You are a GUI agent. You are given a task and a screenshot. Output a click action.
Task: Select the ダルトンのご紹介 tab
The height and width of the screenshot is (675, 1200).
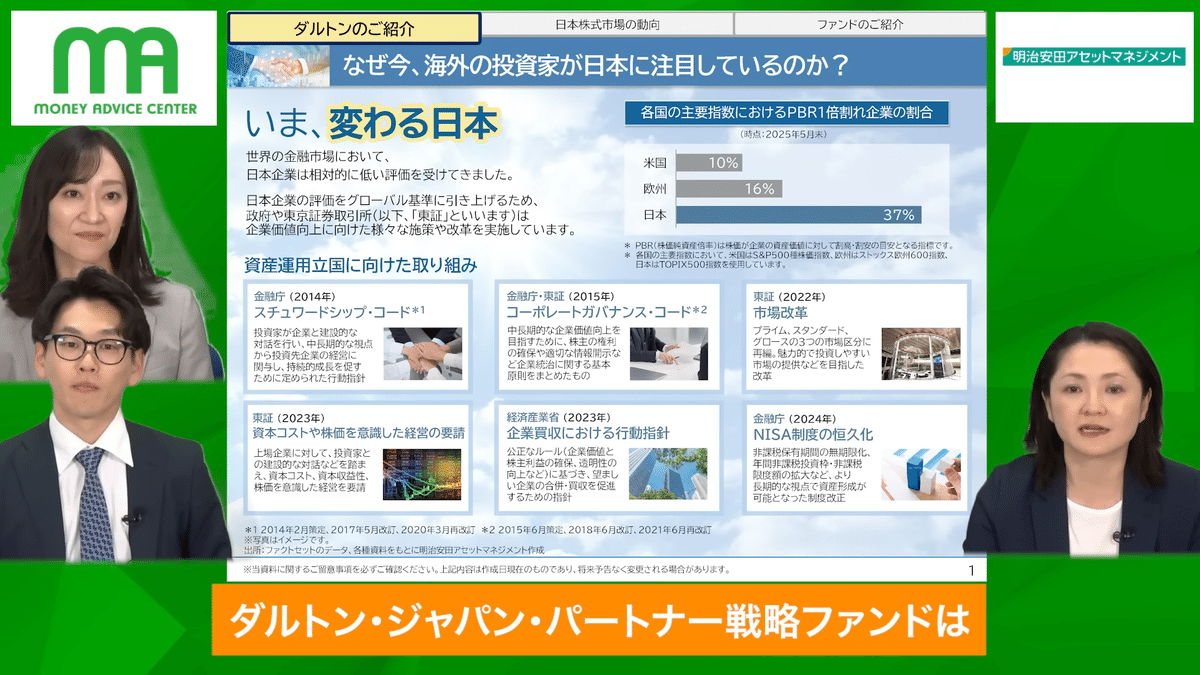[x=355, y=28]
